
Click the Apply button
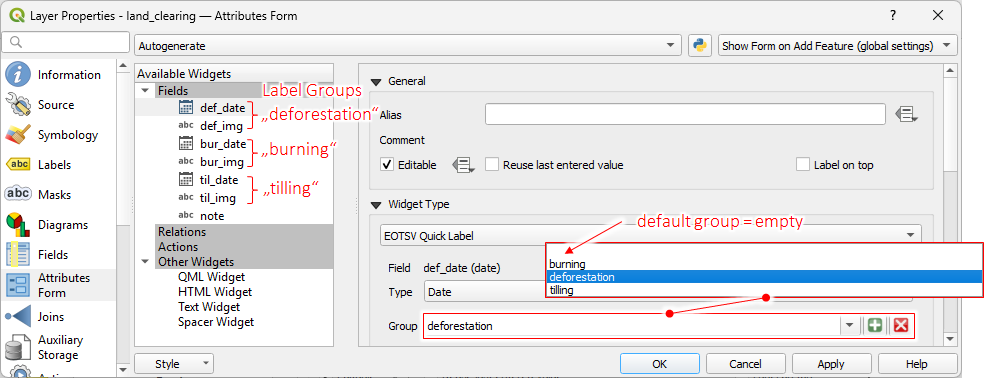[x=831, y=364]
